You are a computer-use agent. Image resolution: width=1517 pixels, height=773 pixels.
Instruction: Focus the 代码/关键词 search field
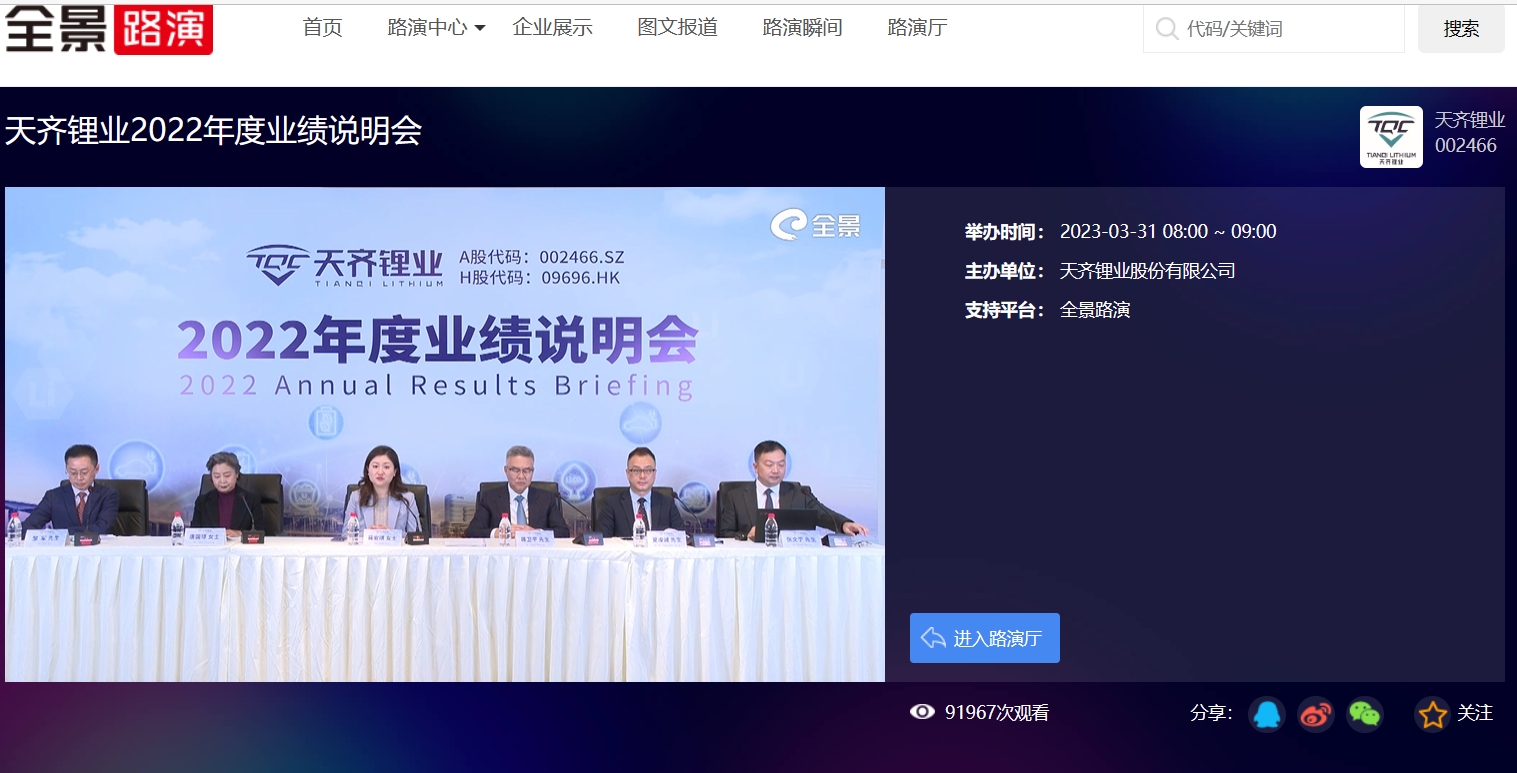tap(1273, 29)
